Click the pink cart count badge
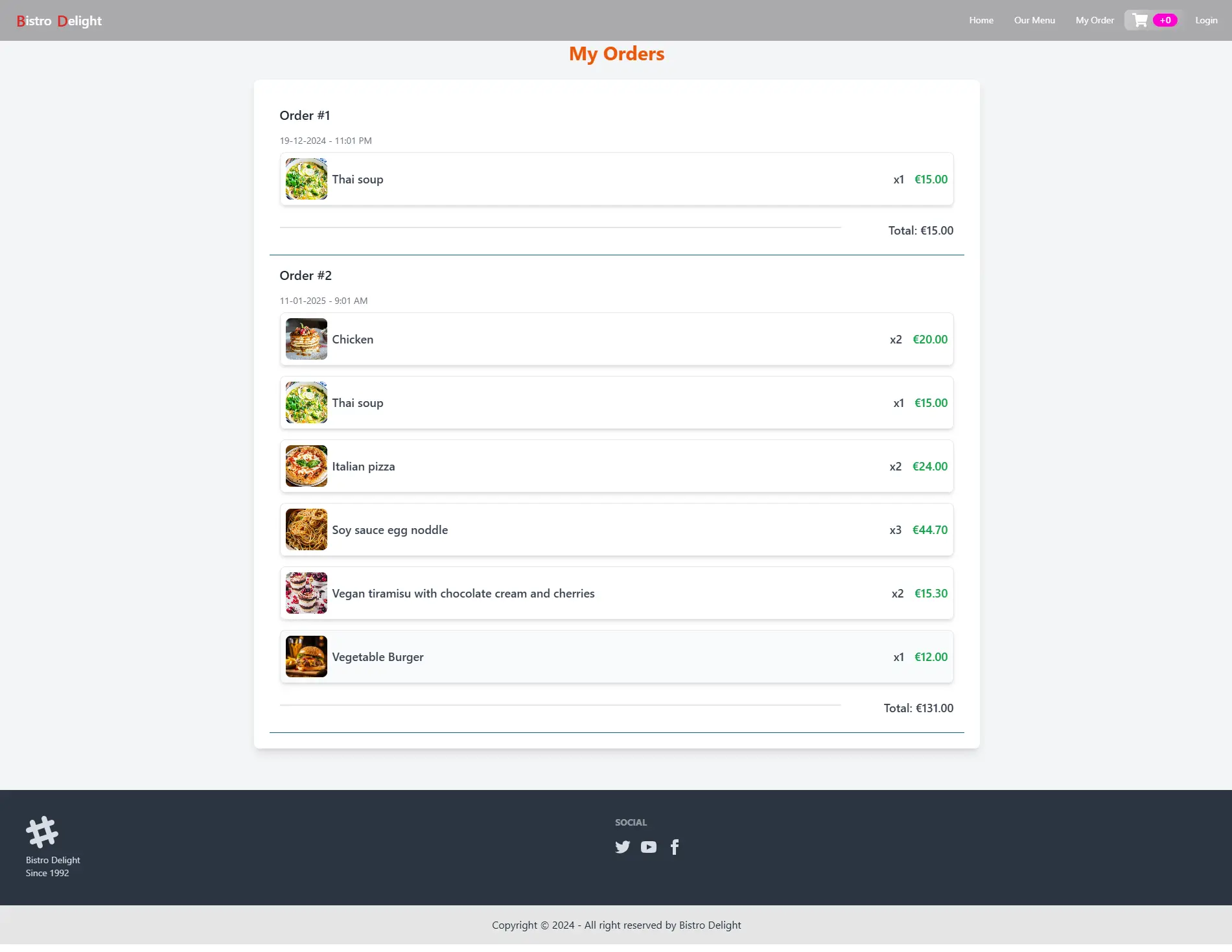 pyautogui.click(x=1165, y=21)
